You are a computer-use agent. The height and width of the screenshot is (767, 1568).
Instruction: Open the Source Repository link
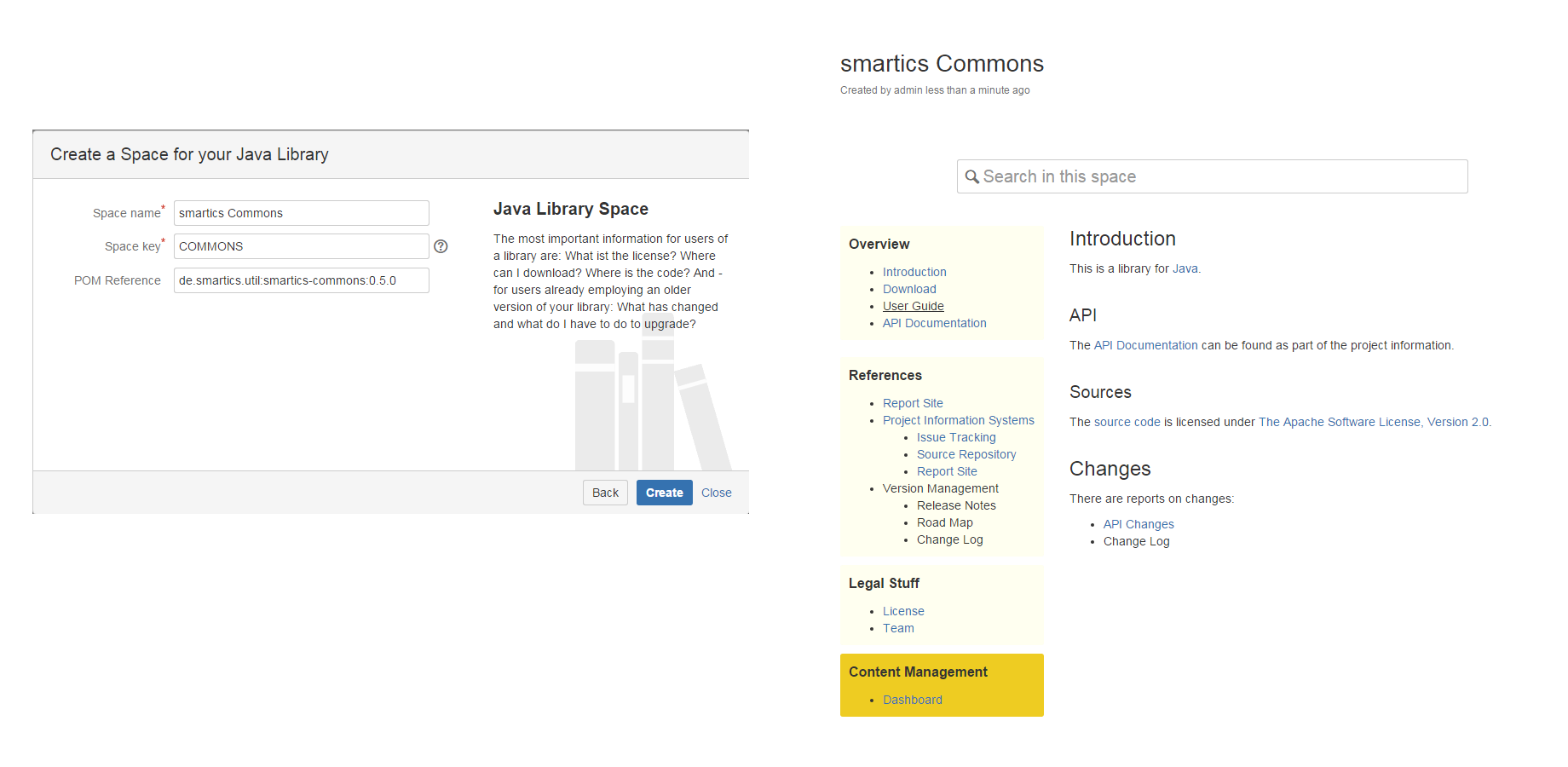966,454
